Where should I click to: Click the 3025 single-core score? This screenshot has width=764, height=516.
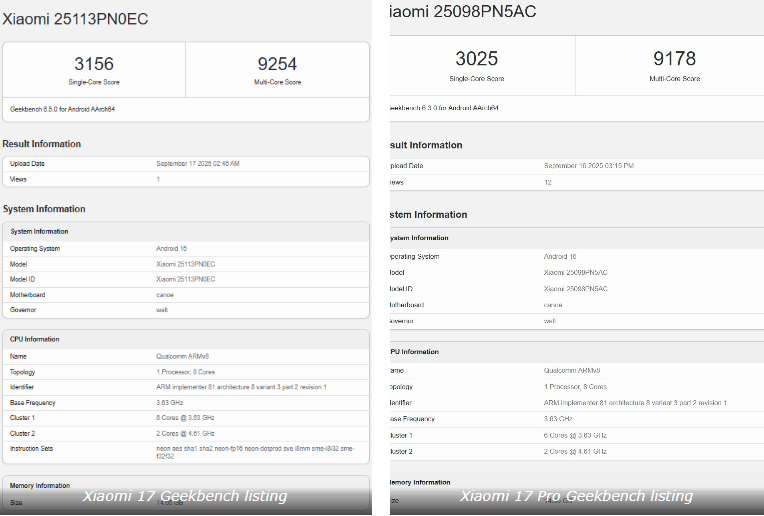tap(476, 59)
